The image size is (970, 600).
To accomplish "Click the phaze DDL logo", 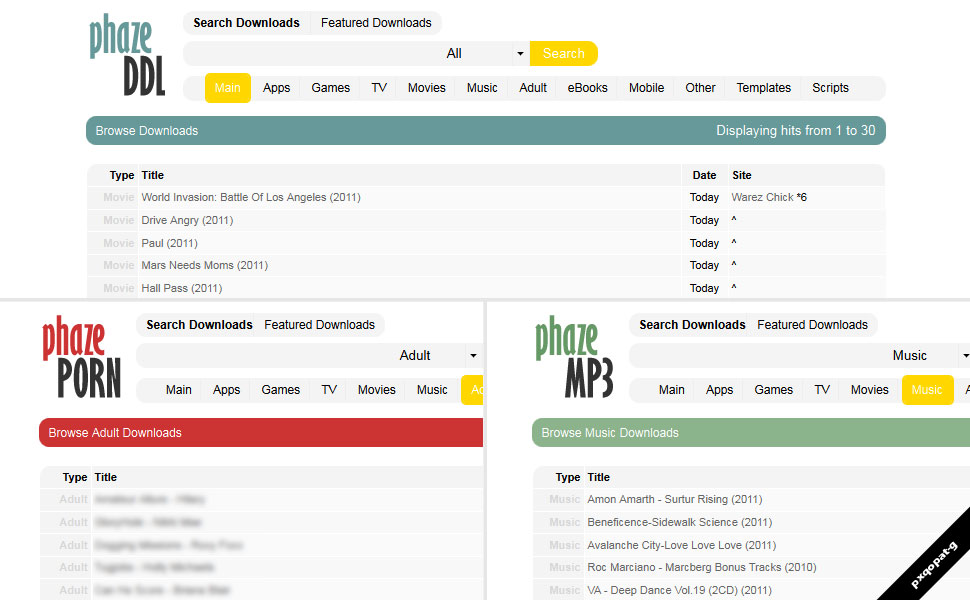I will 127,56.
